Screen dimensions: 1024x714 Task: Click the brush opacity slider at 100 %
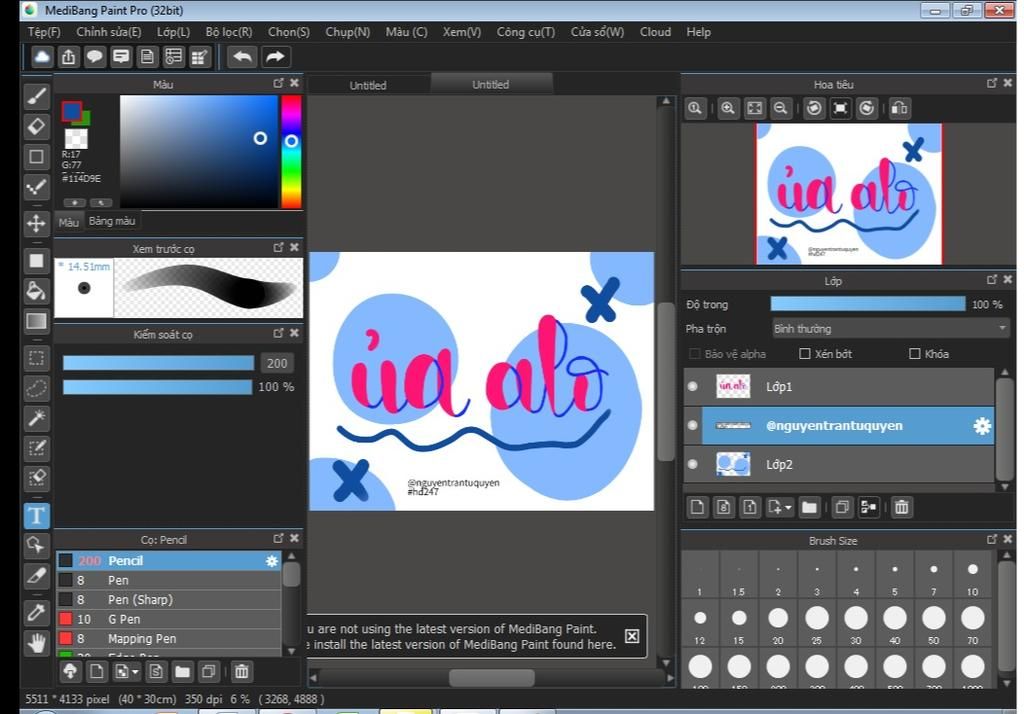pyautogui.click(x=157, y=387)
